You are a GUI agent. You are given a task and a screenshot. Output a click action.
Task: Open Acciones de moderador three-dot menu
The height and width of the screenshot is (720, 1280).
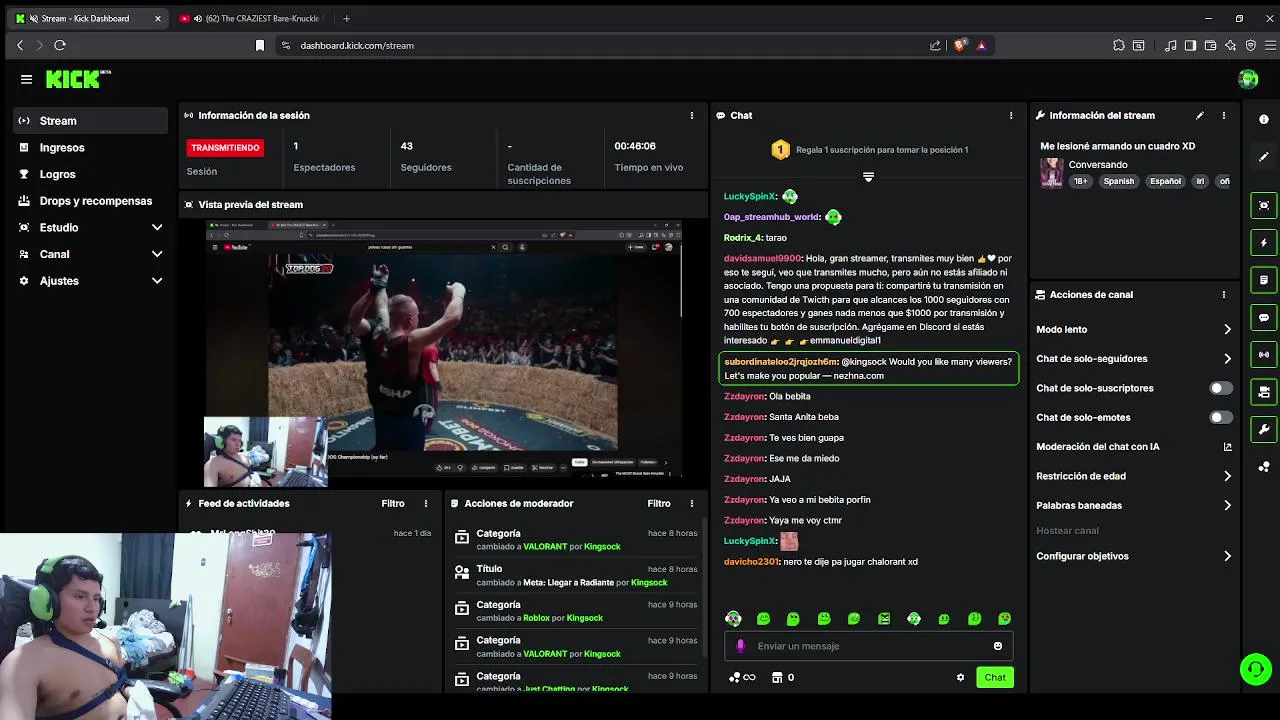691,503
